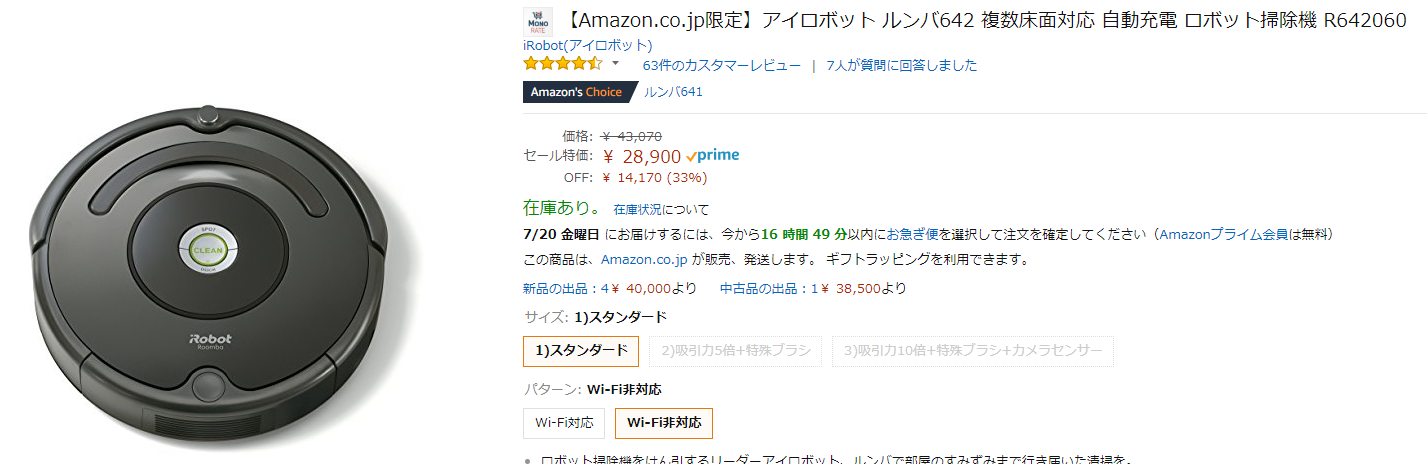Viewport: 1427px width, 464px height.
Task: Click the ルンバ641 keyword link
Action: (673, 92)
